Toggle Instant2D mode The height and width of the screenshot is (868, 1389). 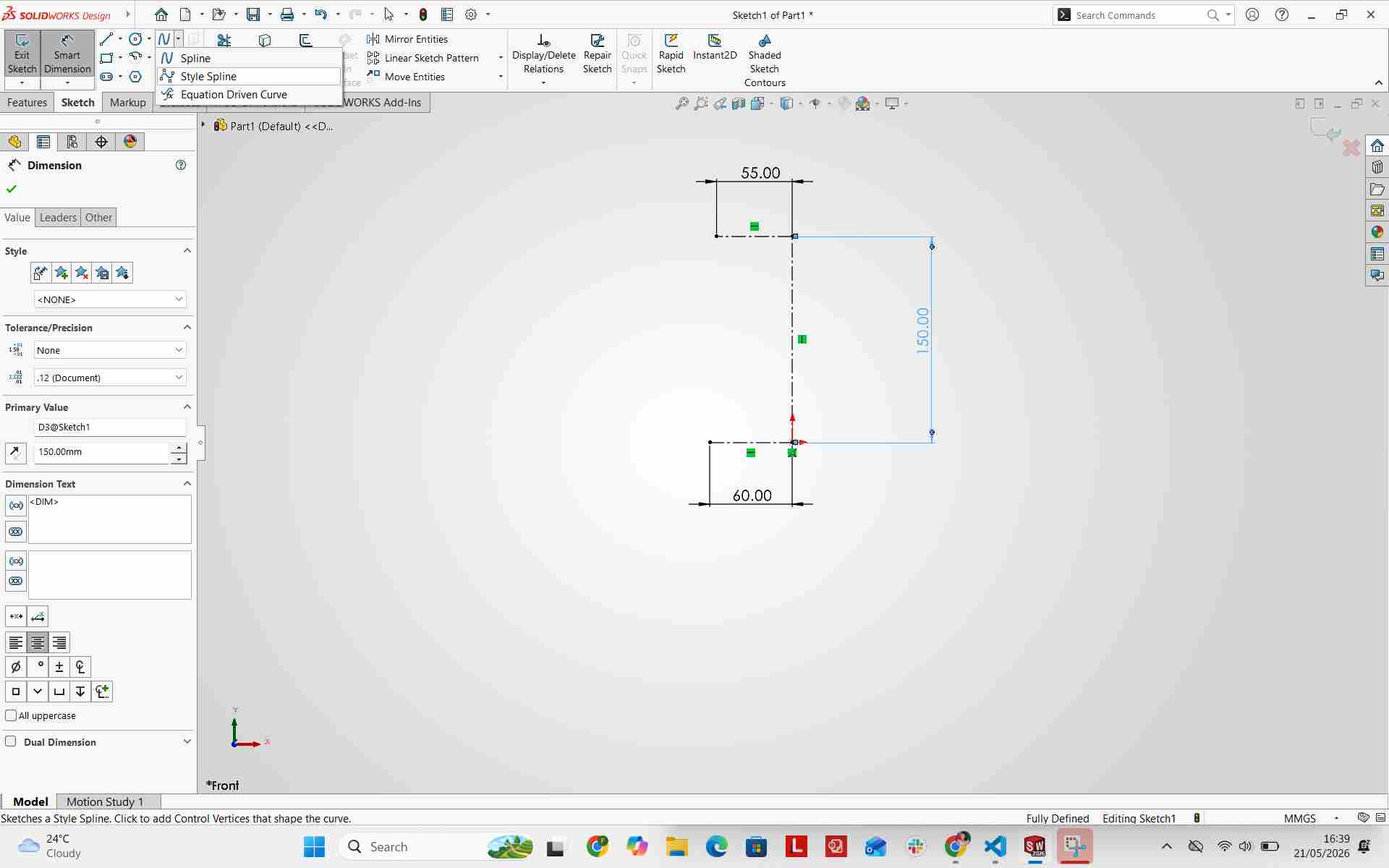[x=715, y=48]
